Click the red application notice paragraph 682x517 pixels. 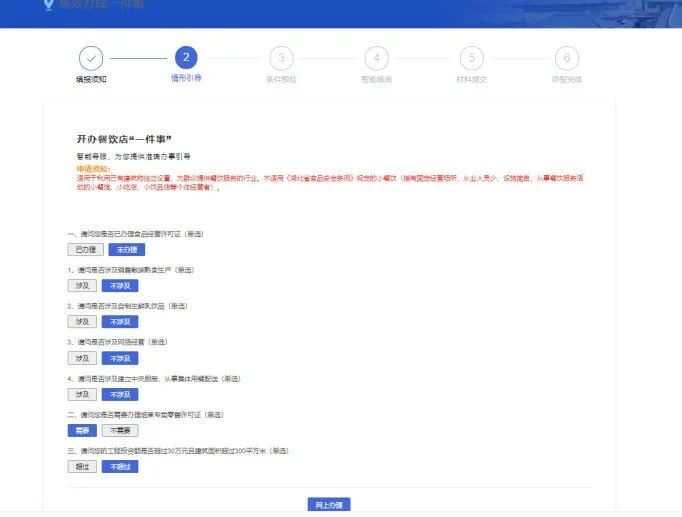tap(330, 183)
